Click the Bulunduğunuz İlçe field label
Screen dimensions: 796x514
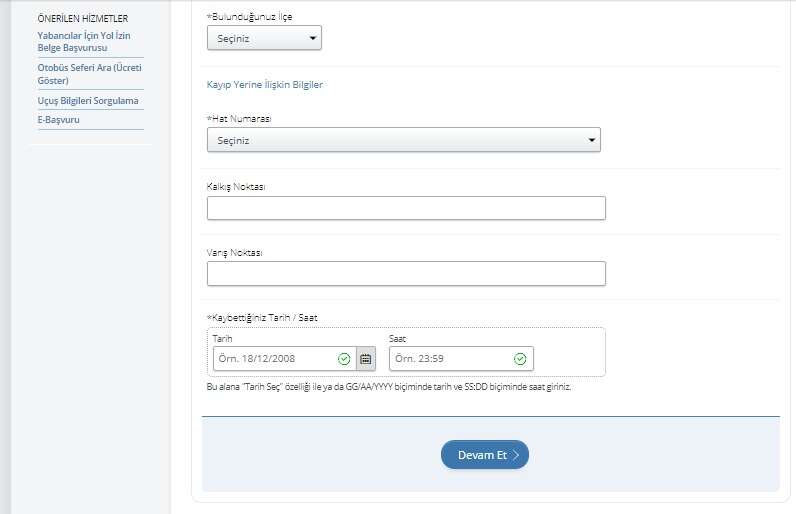pyautogui.click(x=249, y=17)
